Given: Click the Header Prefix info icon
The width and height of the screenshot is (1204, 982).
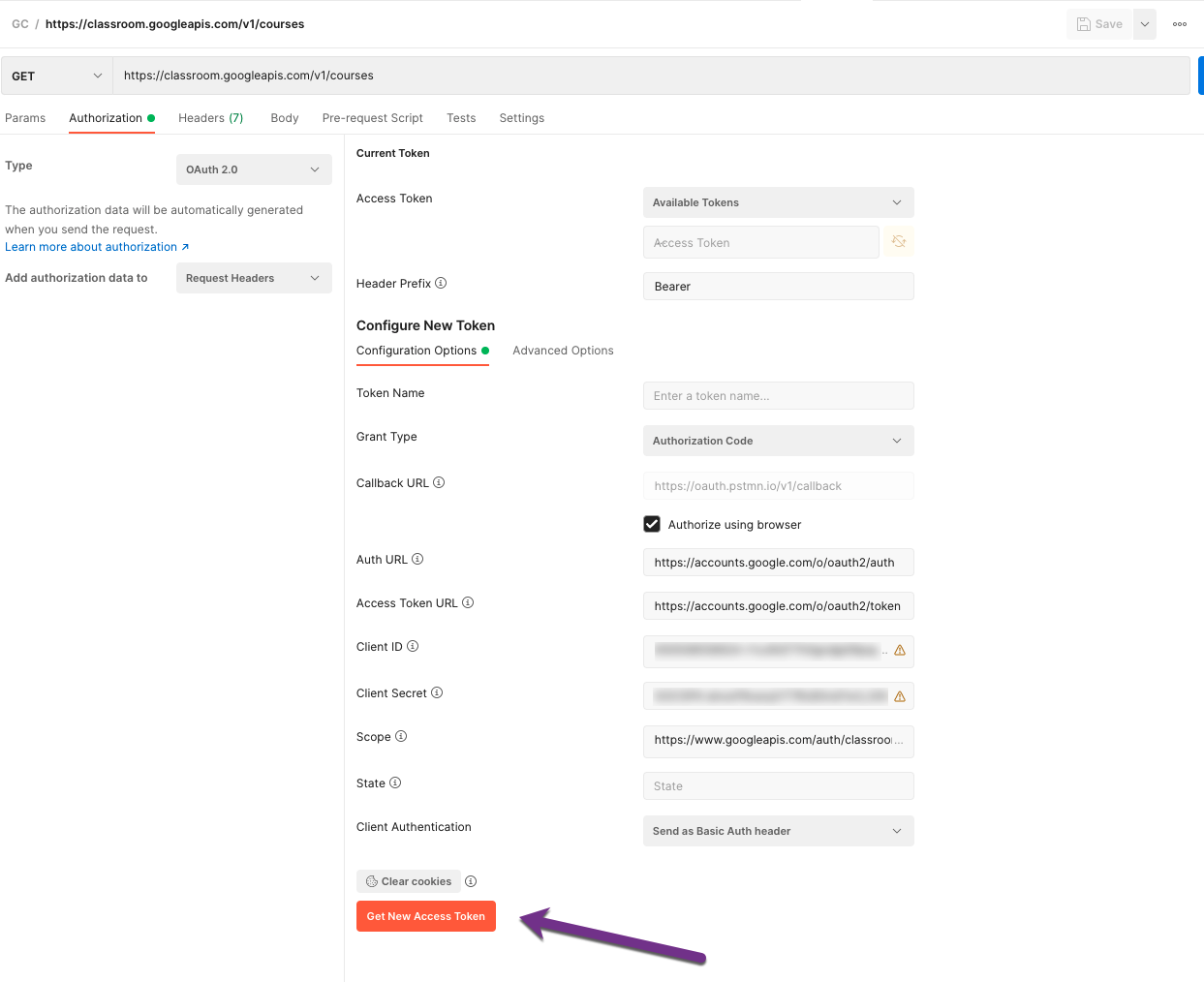Looking at the screenshot, I should click(x=441, y=283).
